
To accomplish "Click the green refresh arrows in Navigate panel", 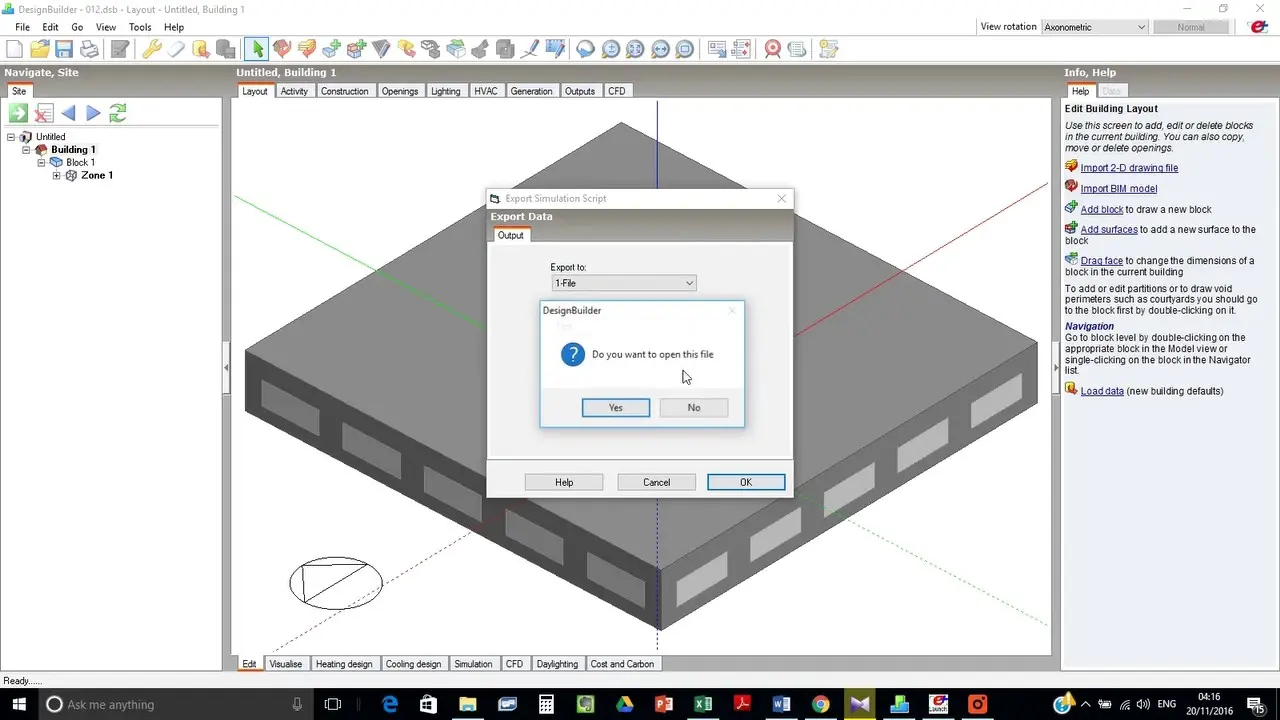I will [x=118, y=113].
